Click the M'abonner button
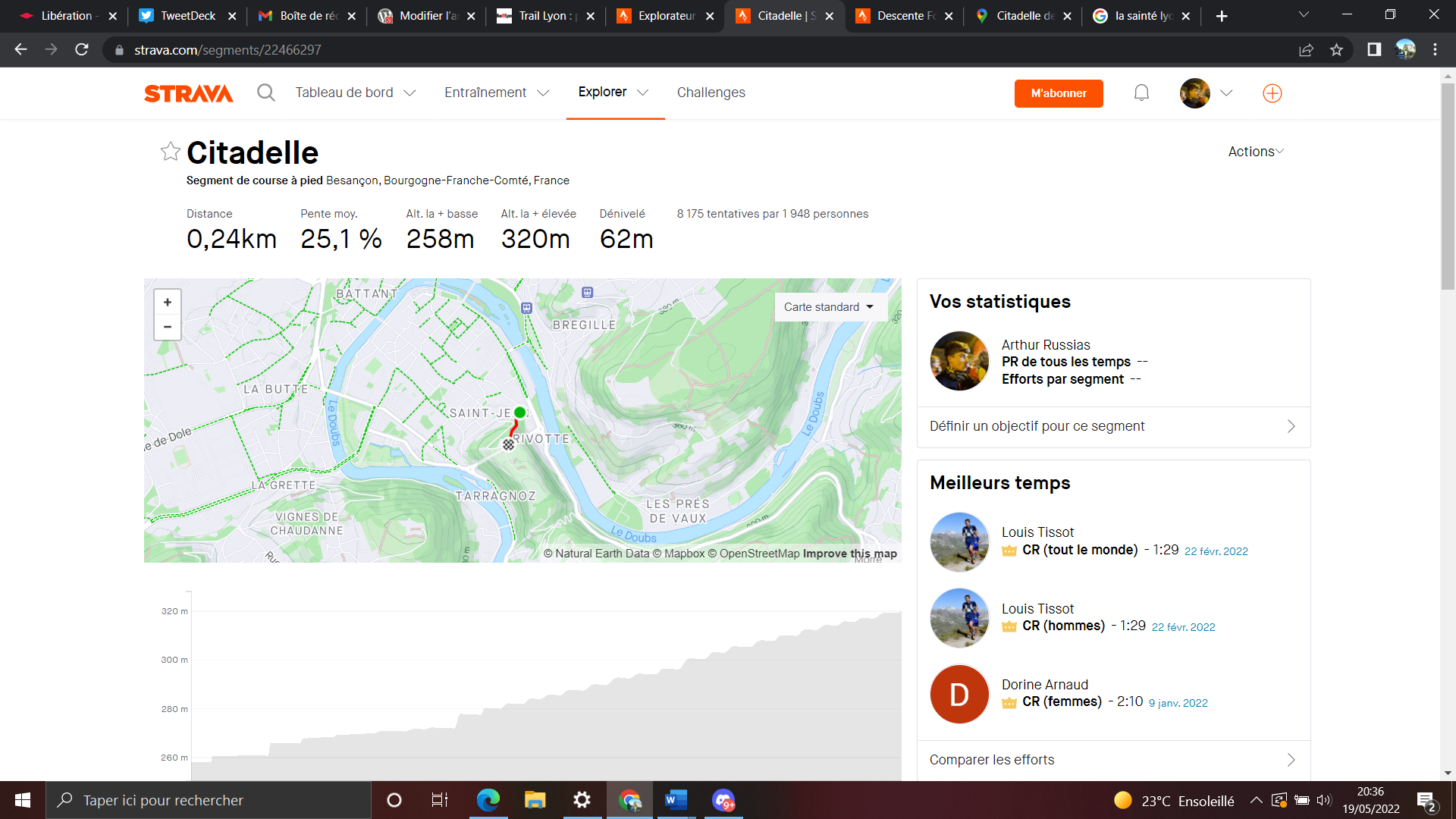This screenshot has height=819, width=1456. coord(1059,93)
